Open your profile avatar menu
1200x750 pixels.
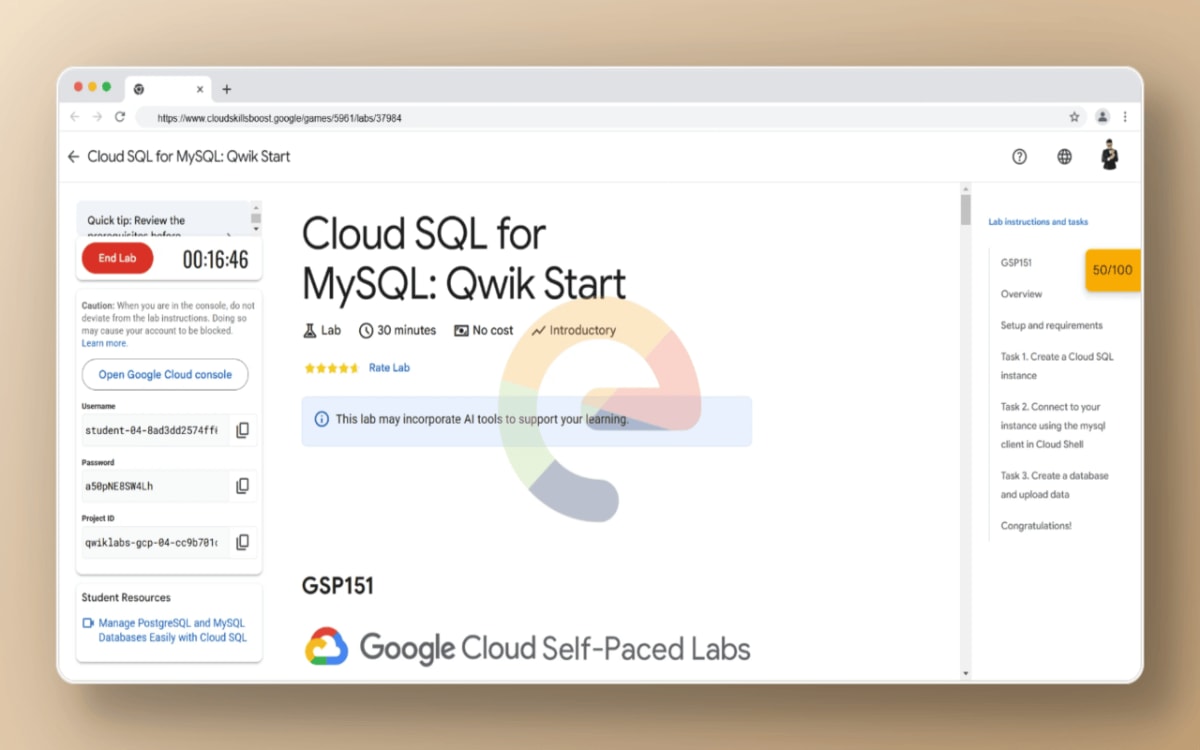coord(1110,156)
